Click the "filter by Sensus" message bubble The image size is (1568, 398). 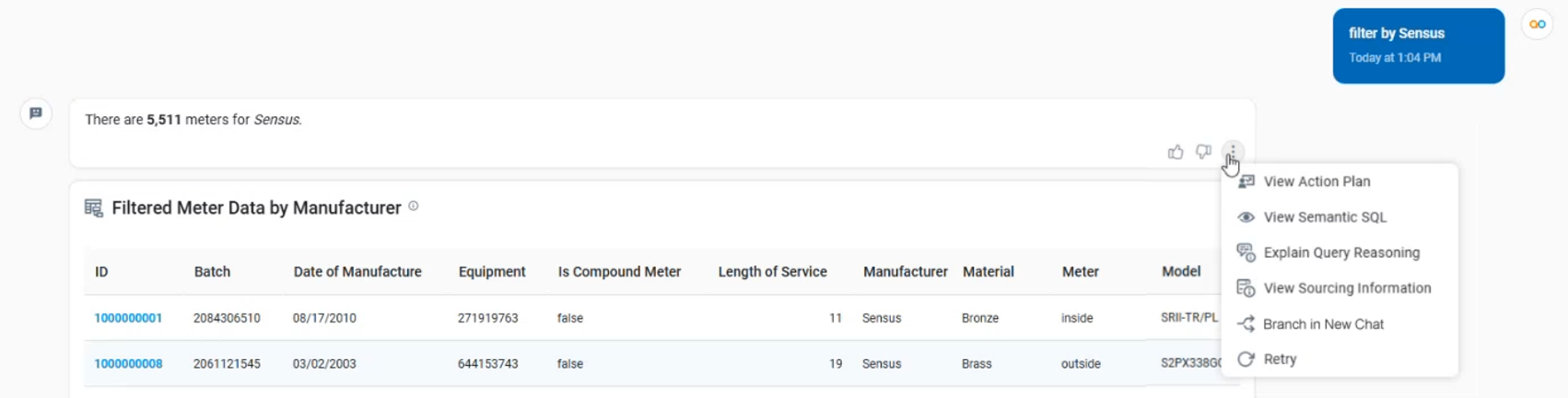click(x=1418, y=46)
